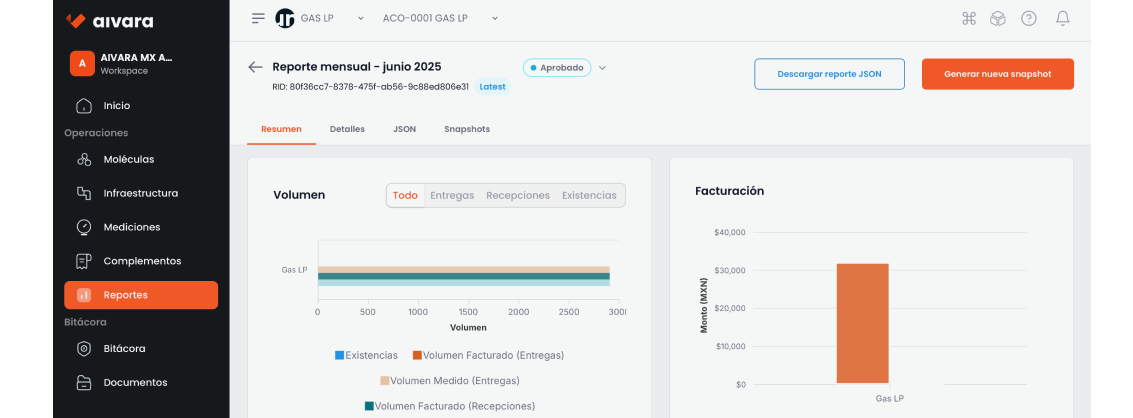Viewport: 1133px width, 418px height.
Task: Click the Gas LP orange billing bar
Action: (862, 323)
